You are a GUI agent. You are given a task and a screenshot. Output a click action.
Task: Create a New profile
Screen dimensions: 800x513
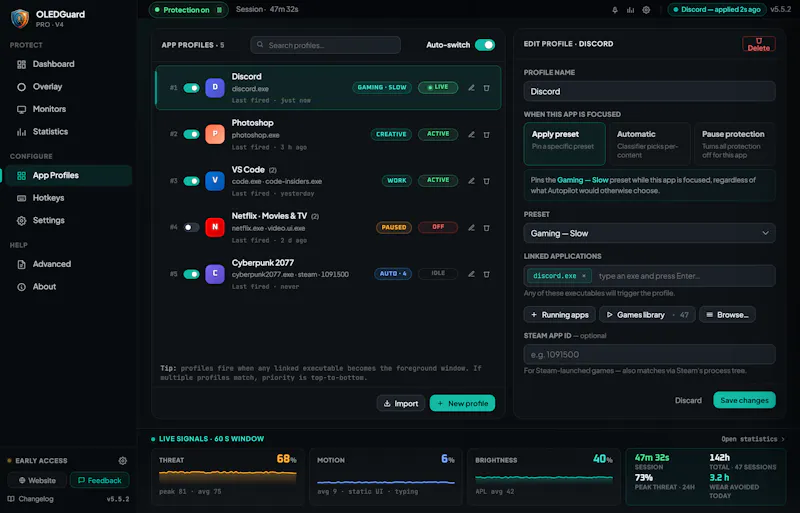tap(462, 403)
